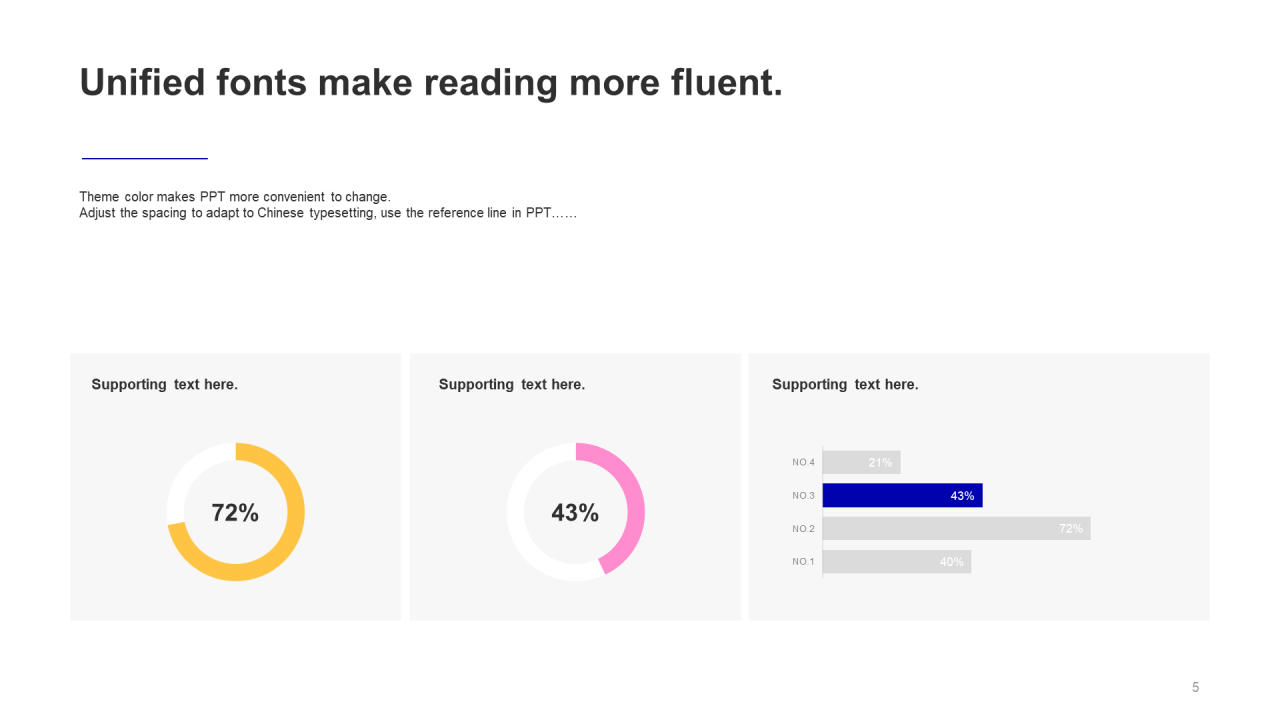
Task: Click 'Supporting text here.' above the bar chart
Action: (845, 384)
